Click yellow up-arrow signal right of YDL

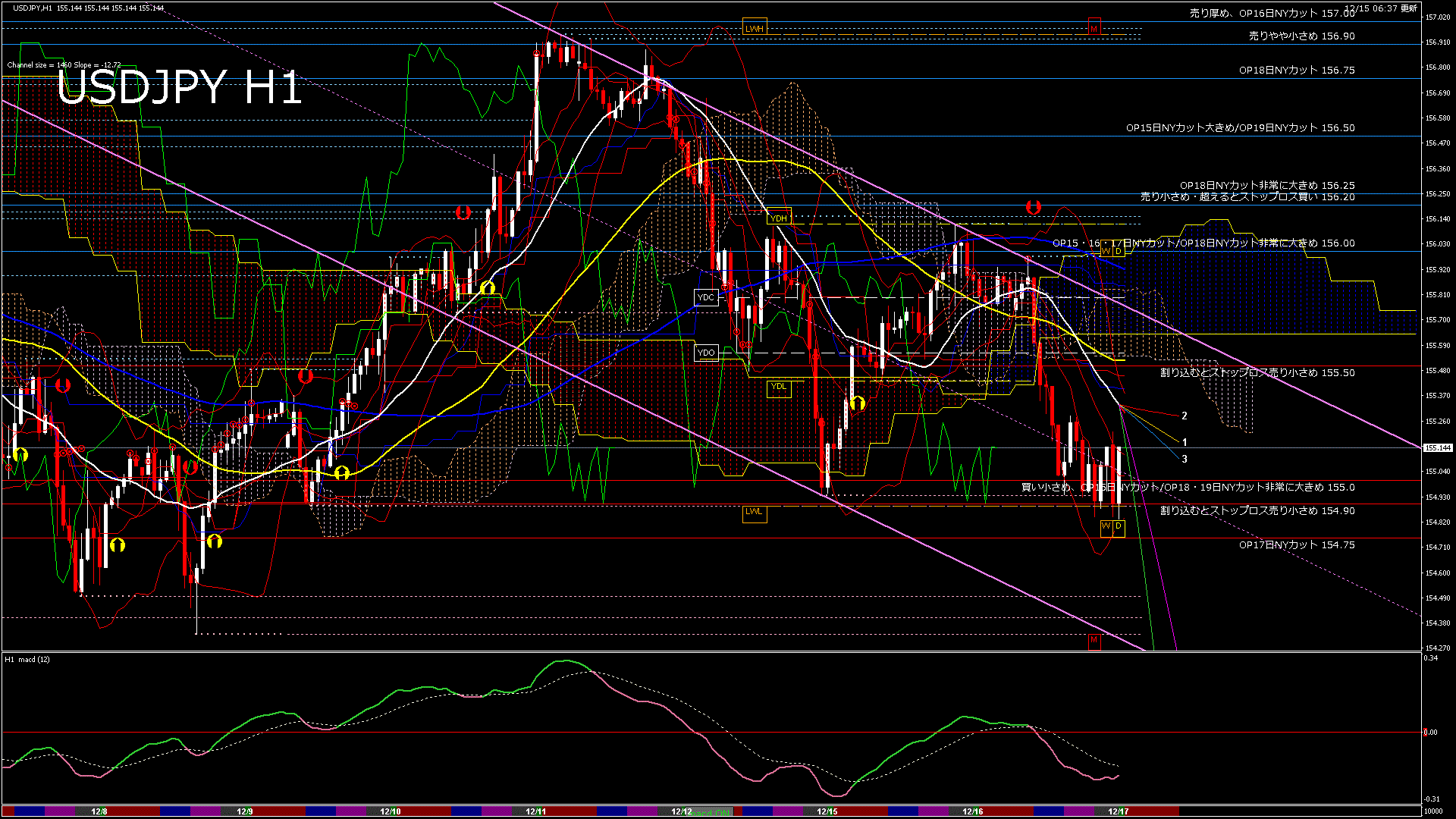click(x=858, y=403)
